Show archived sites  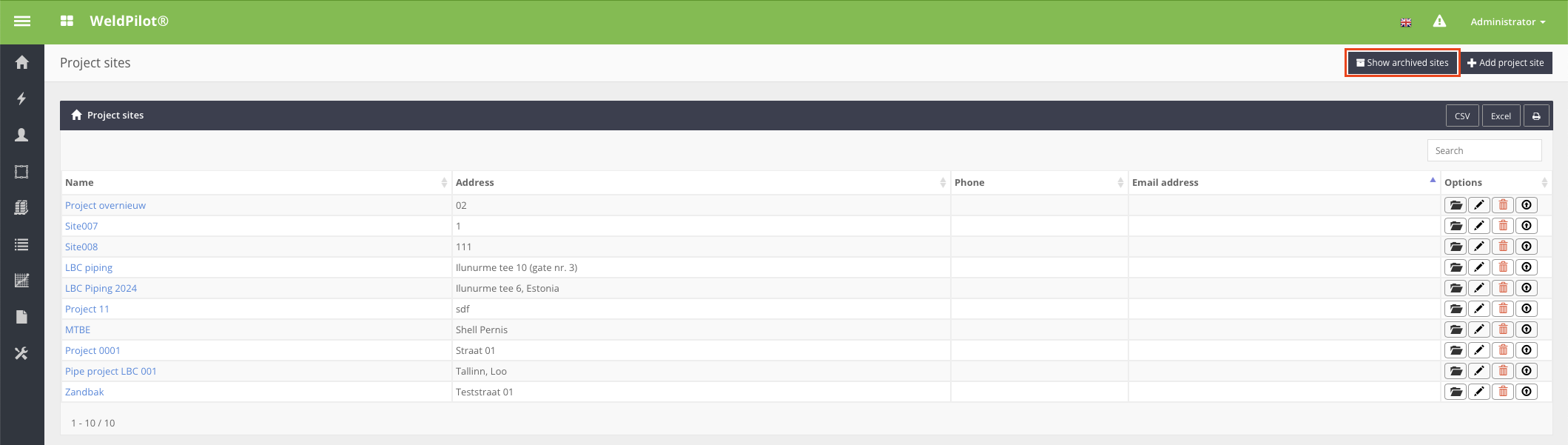point(1402,63)
